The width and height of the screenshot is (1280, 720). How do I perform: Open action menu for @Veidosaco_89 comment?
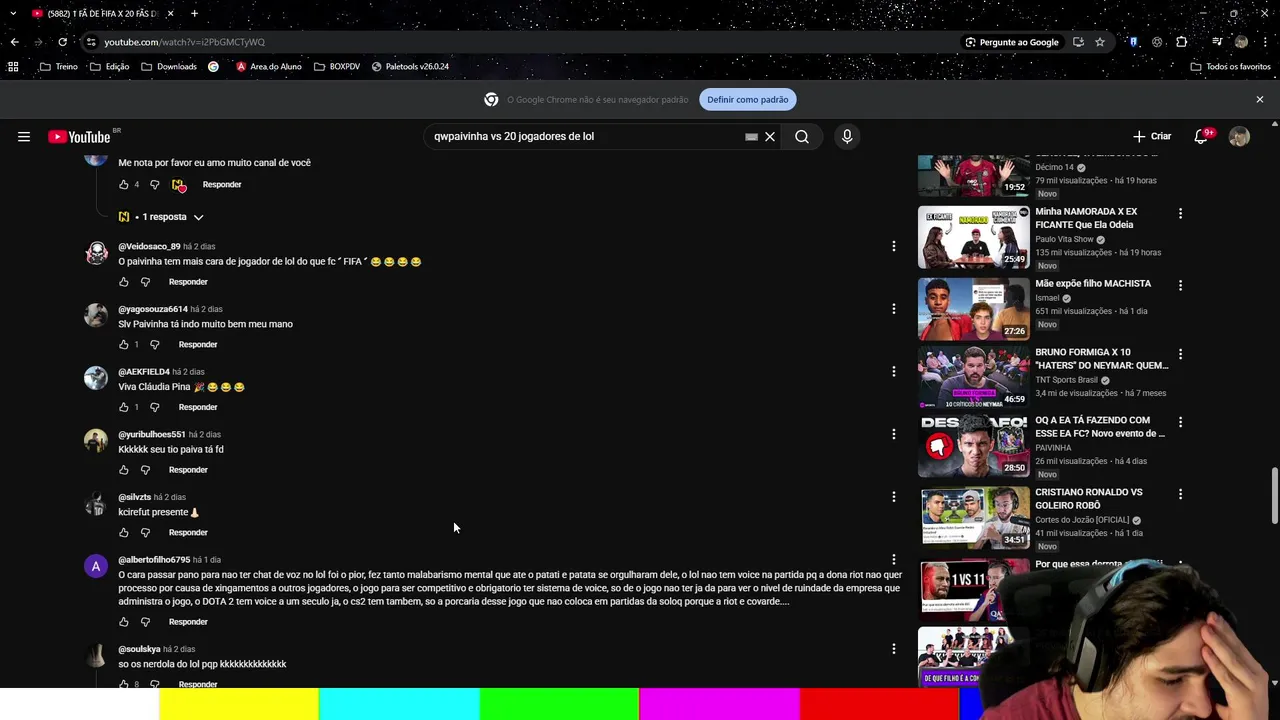click(x=894, y=246)
